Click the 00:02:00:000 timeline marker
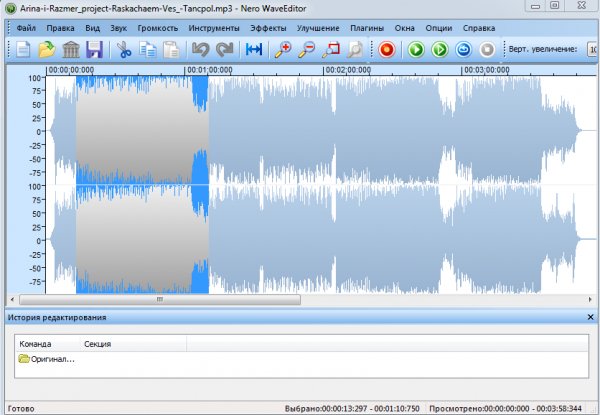Image resolution: width=600 pixels, height=415 pixels. coord(348,70)
